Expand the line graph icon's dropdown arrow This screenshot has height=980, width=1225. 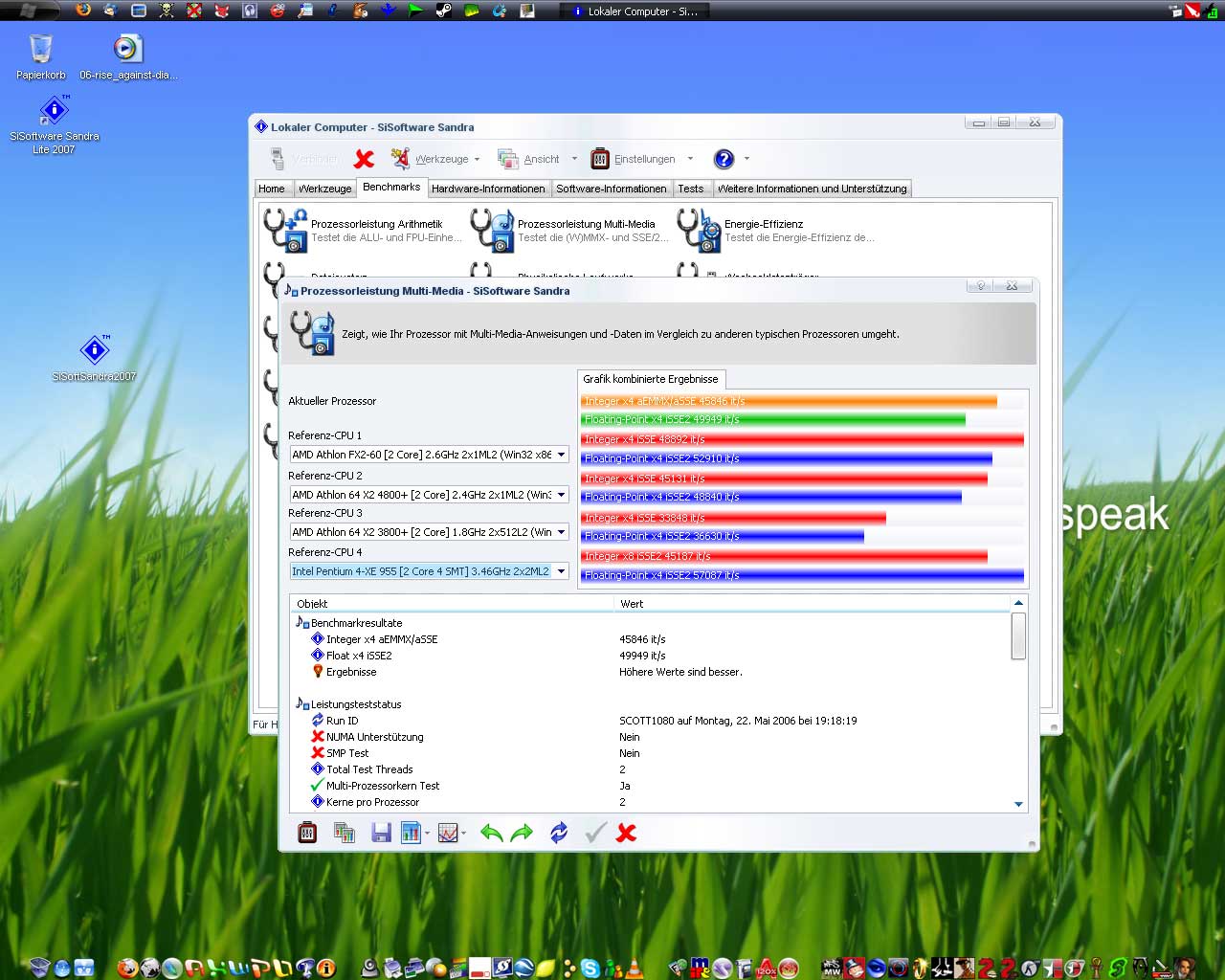pyautogui.click(x=463, y=834)
